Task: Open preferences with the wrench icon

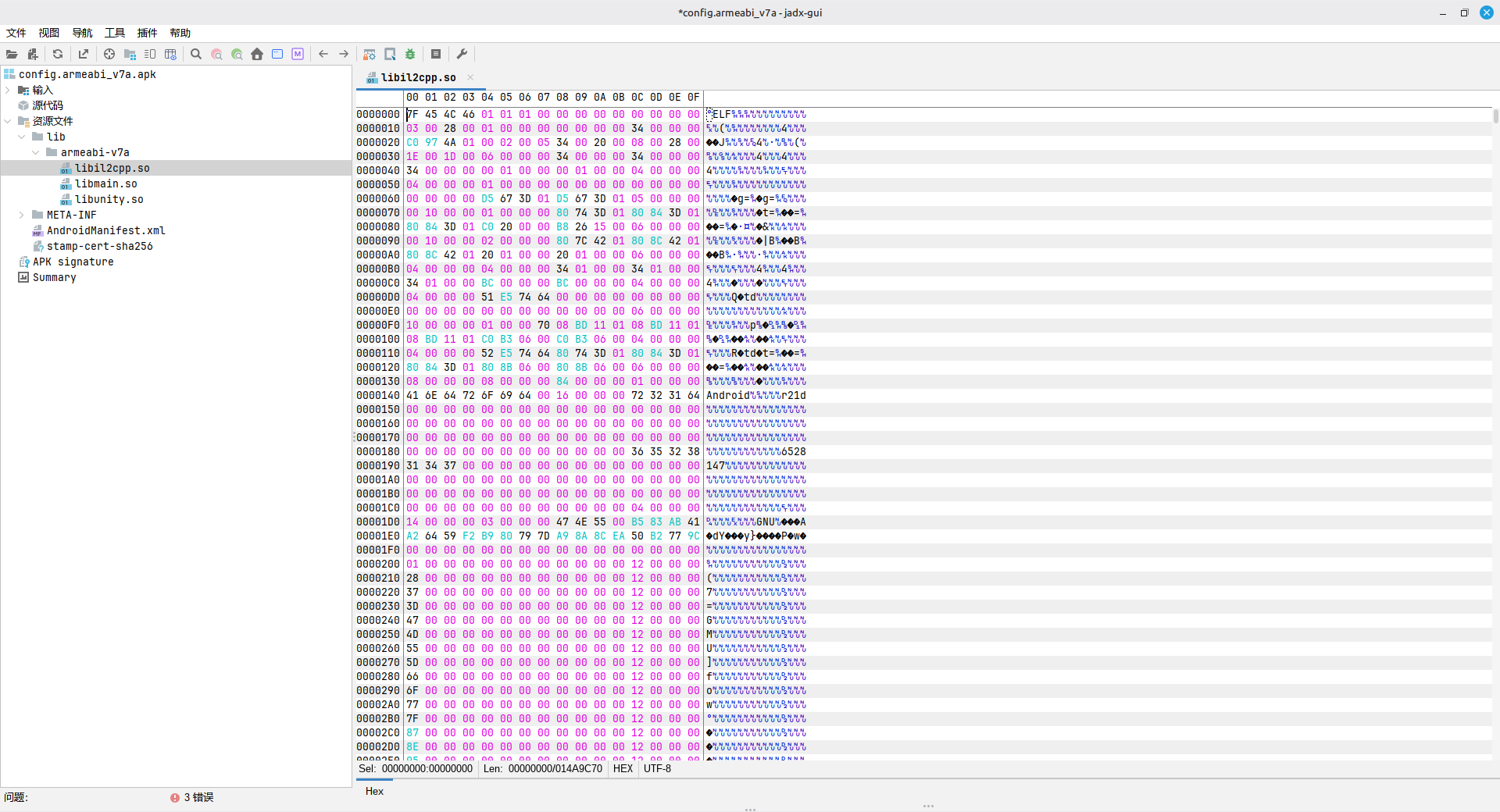Action: point(462,54)
